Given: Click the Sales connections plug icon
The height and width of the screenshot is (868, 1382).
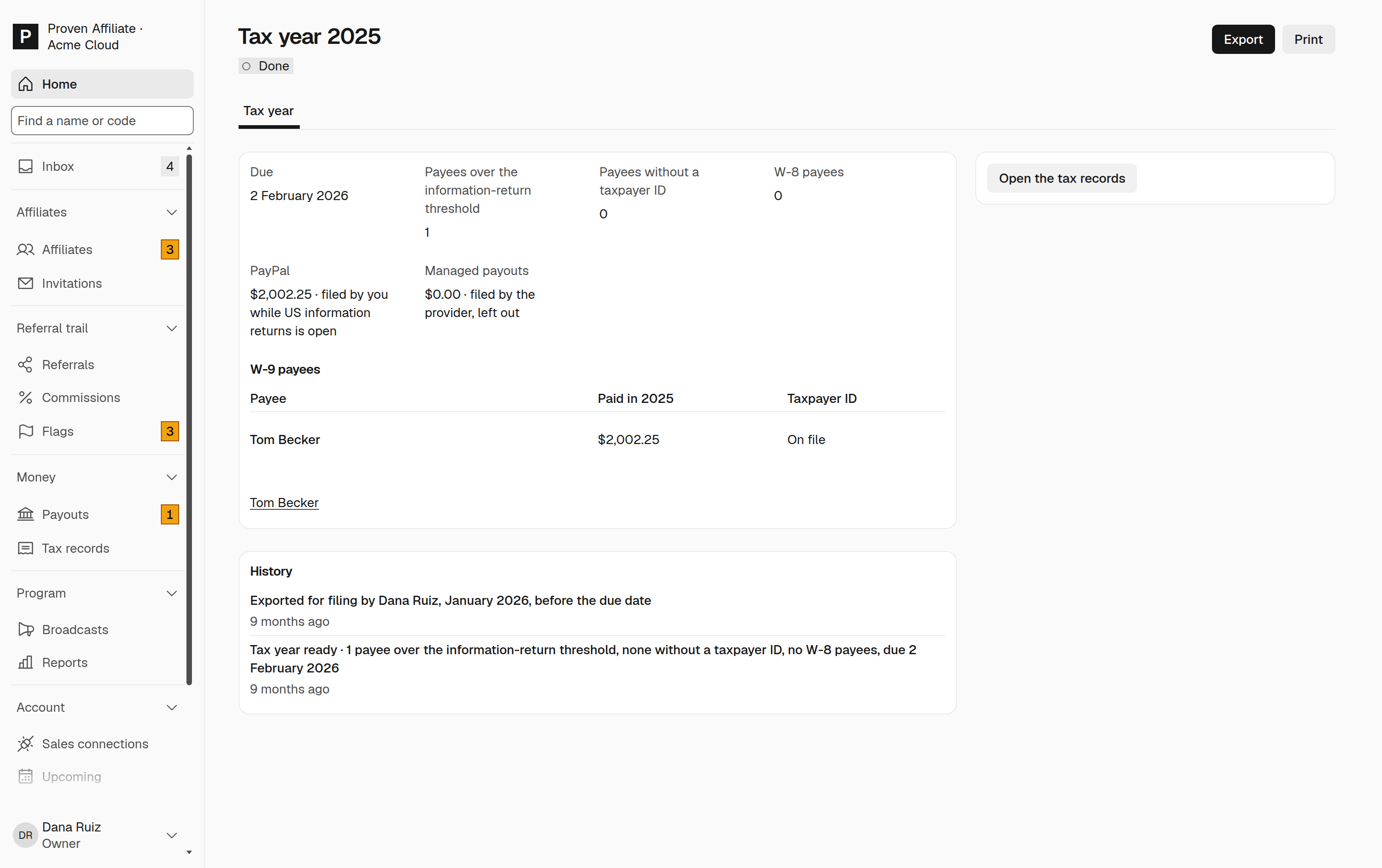Looking at the screenshot, I should [x=25, y=744].
